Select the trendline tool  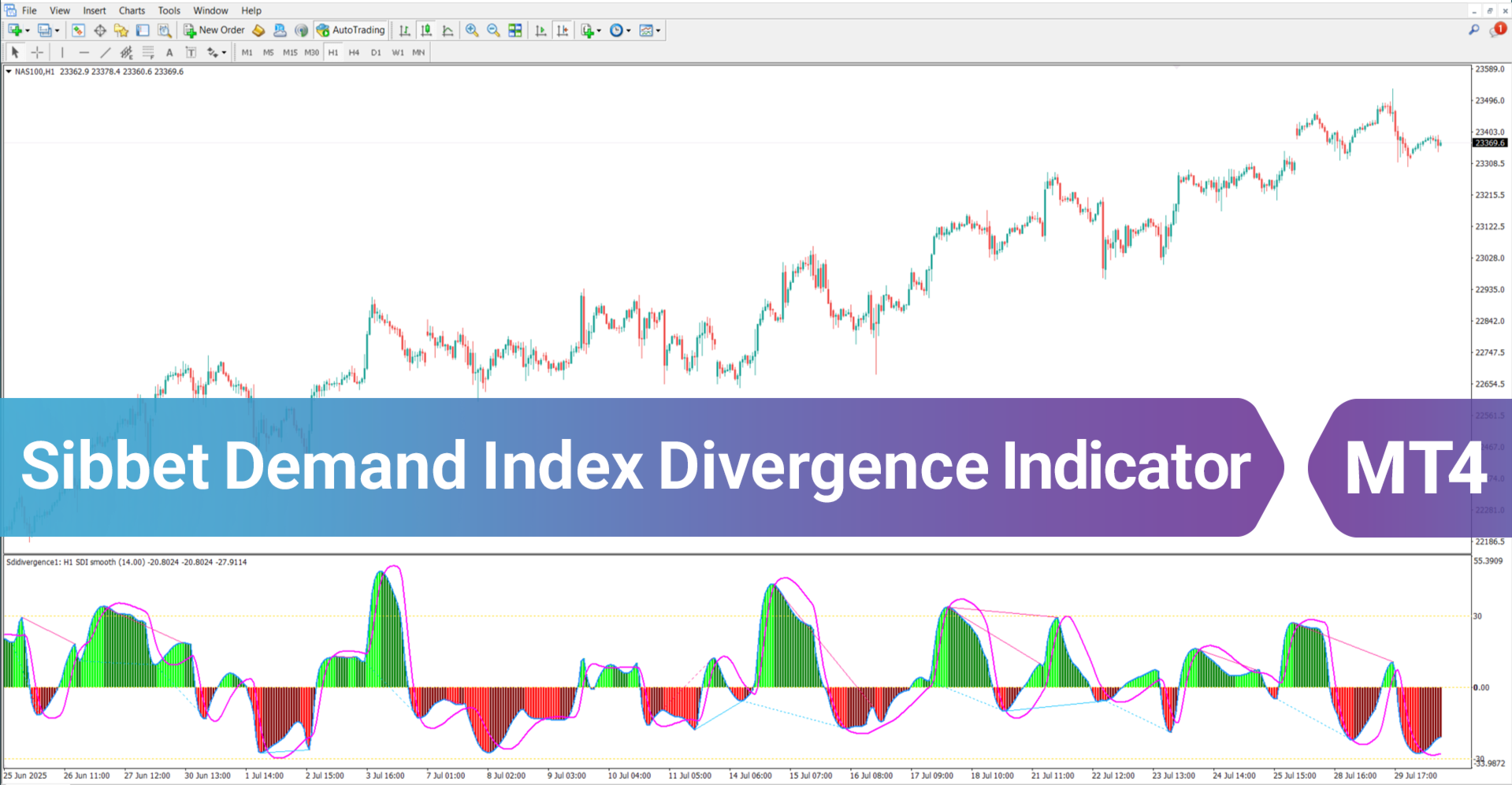[105, 53]
